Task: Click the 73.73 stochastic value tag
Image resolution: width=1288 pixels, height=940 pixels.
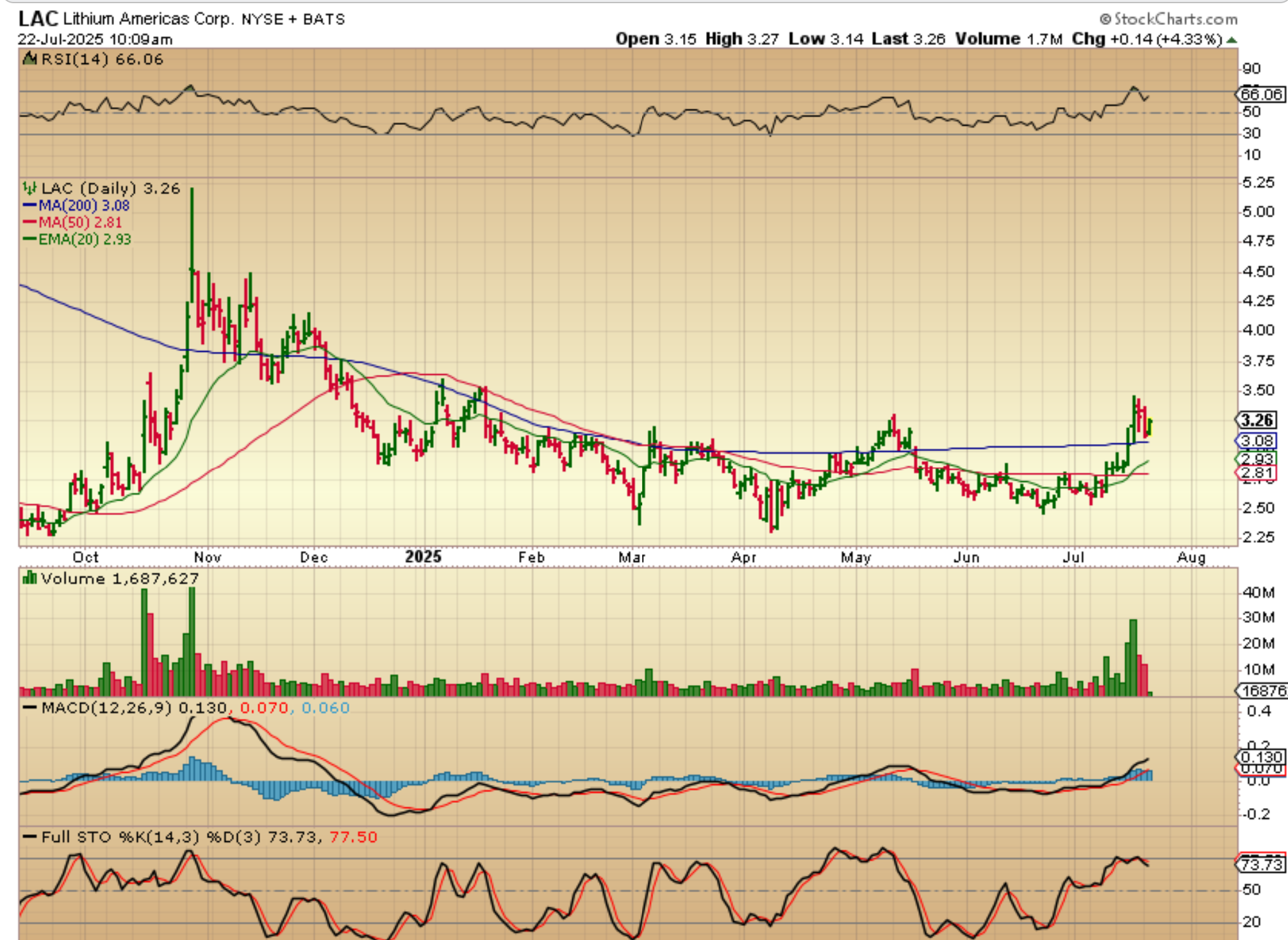Action: pos(1260,864)
